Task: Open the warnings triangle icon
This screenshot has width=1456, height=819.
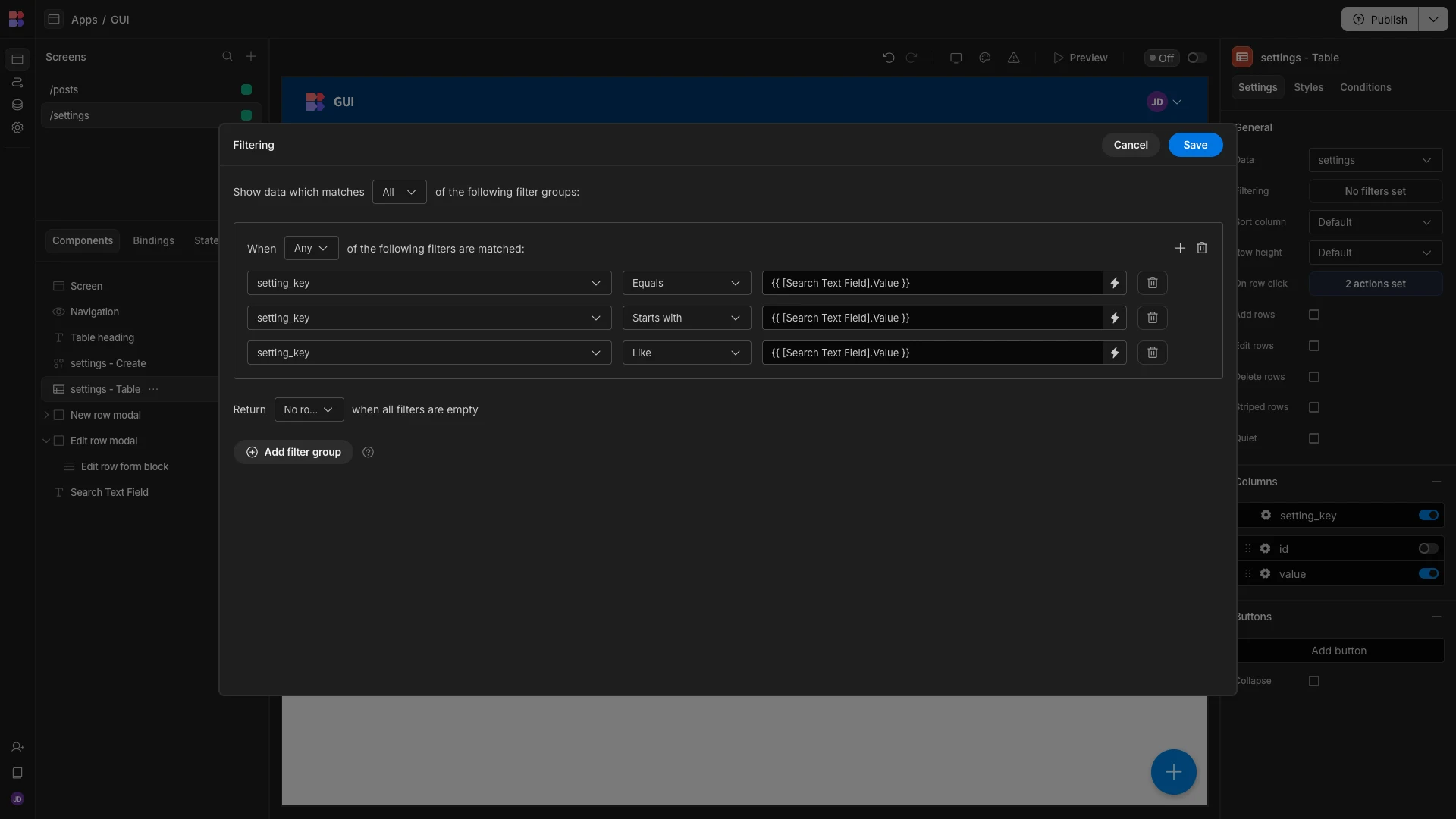Action: [1013, 58]
